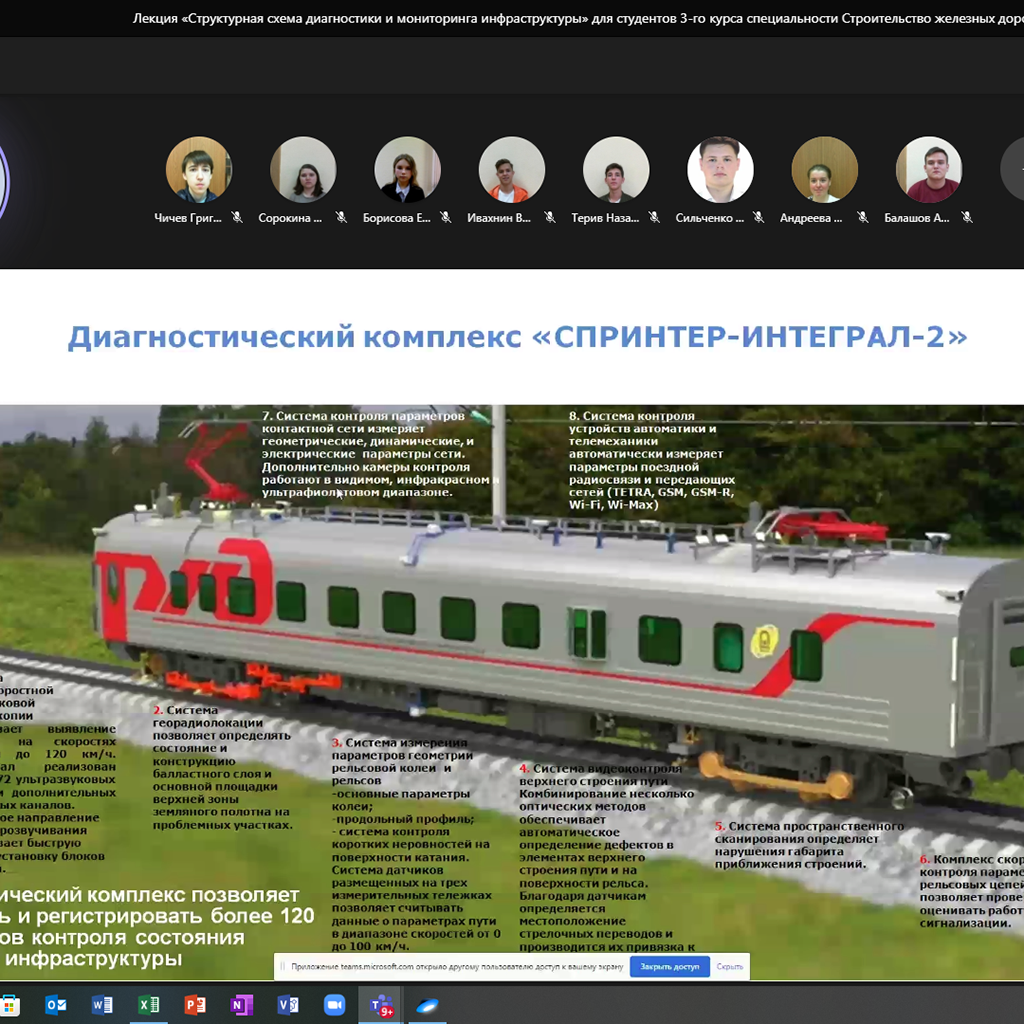The height and width of the screenshot is (1024, 1024).
Task: Click the slide title 'Диагностический комплекс «СПРИНТЕР-ИНТЕГРАЛ-2»'
Action: pos(517,337)
